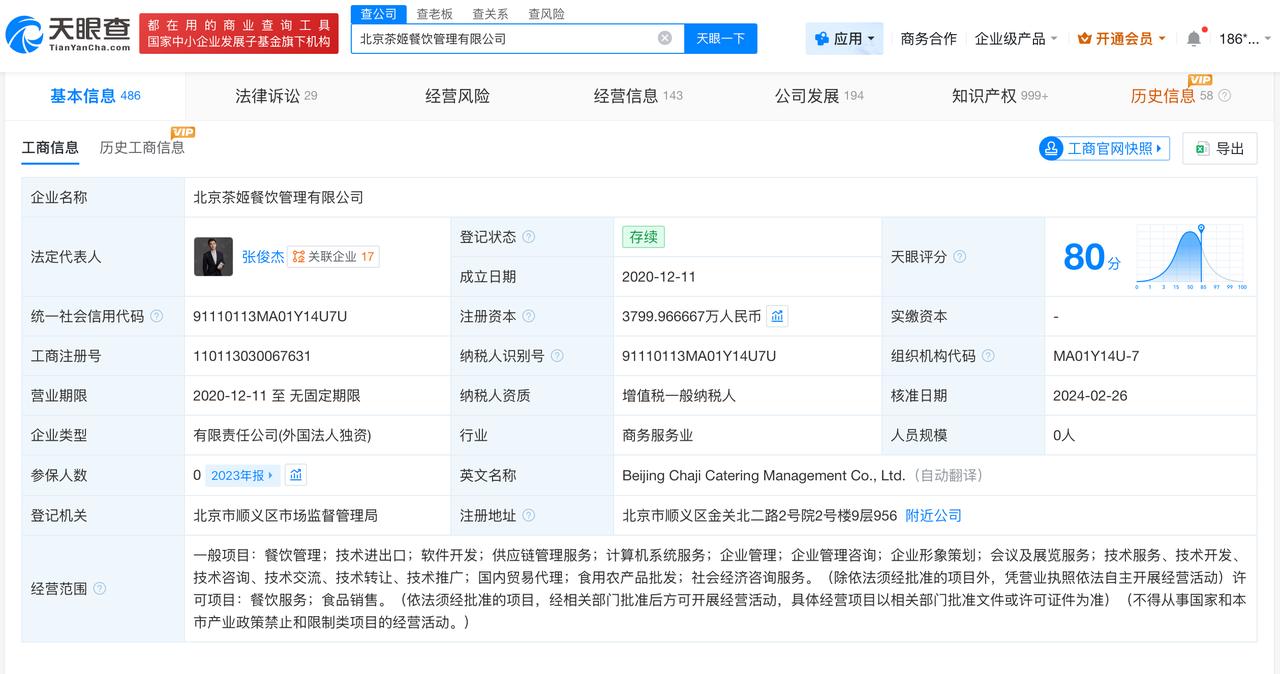Click the stamp icon on 工商官网快照 button

(x=1050, y=148)
